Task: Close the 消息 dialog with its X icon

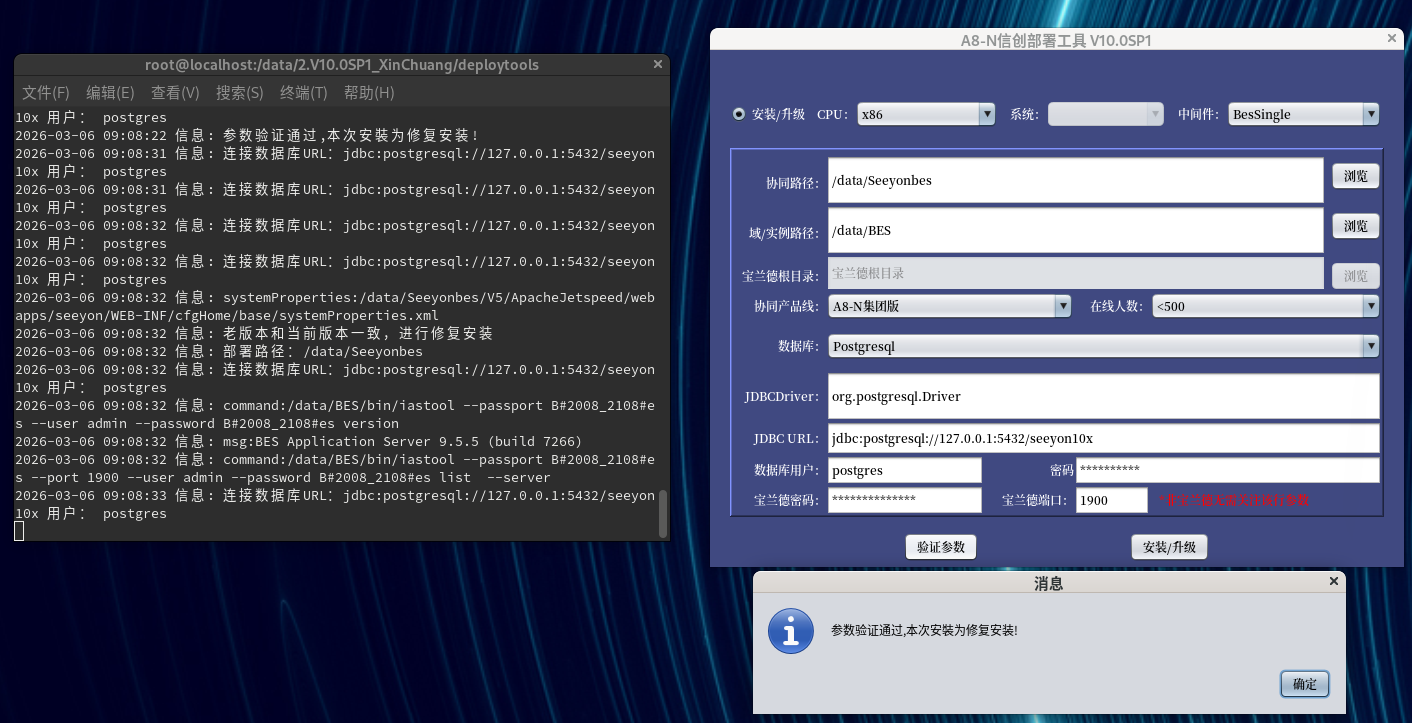Action: click(1333, 581)
